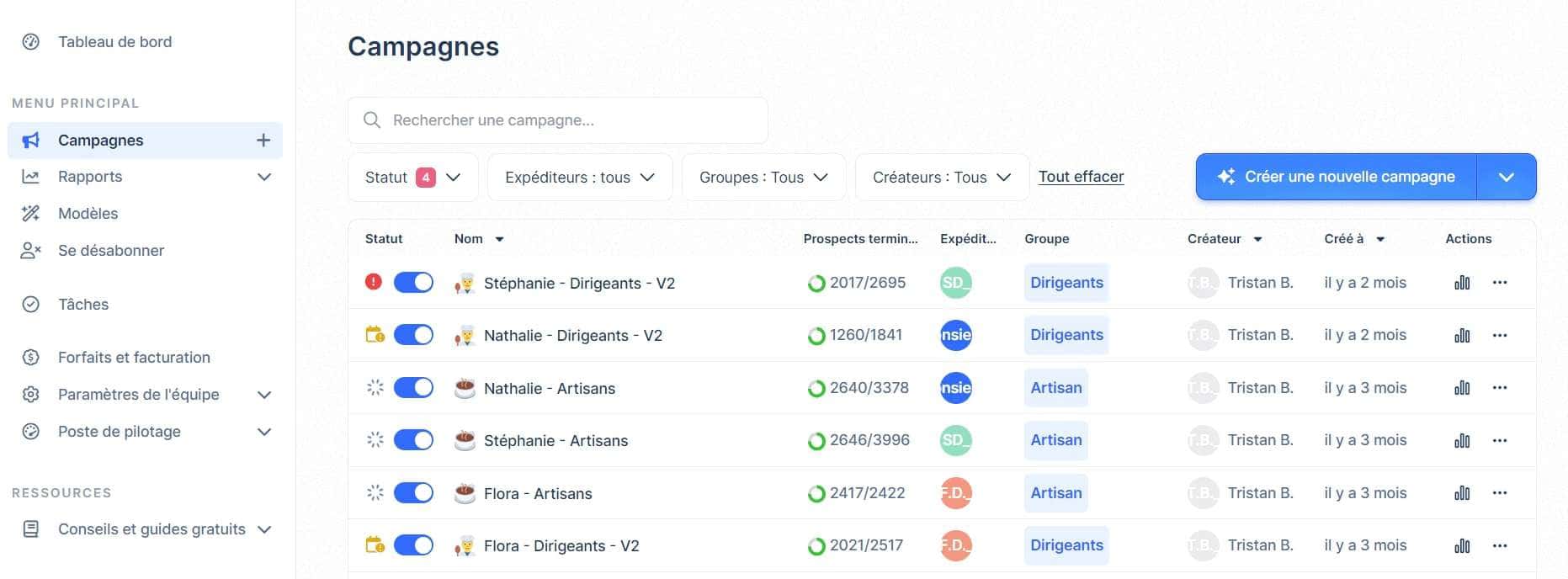The image size is (1568, 579).
Task: Go to Tableau de bord
Action: 114,42
